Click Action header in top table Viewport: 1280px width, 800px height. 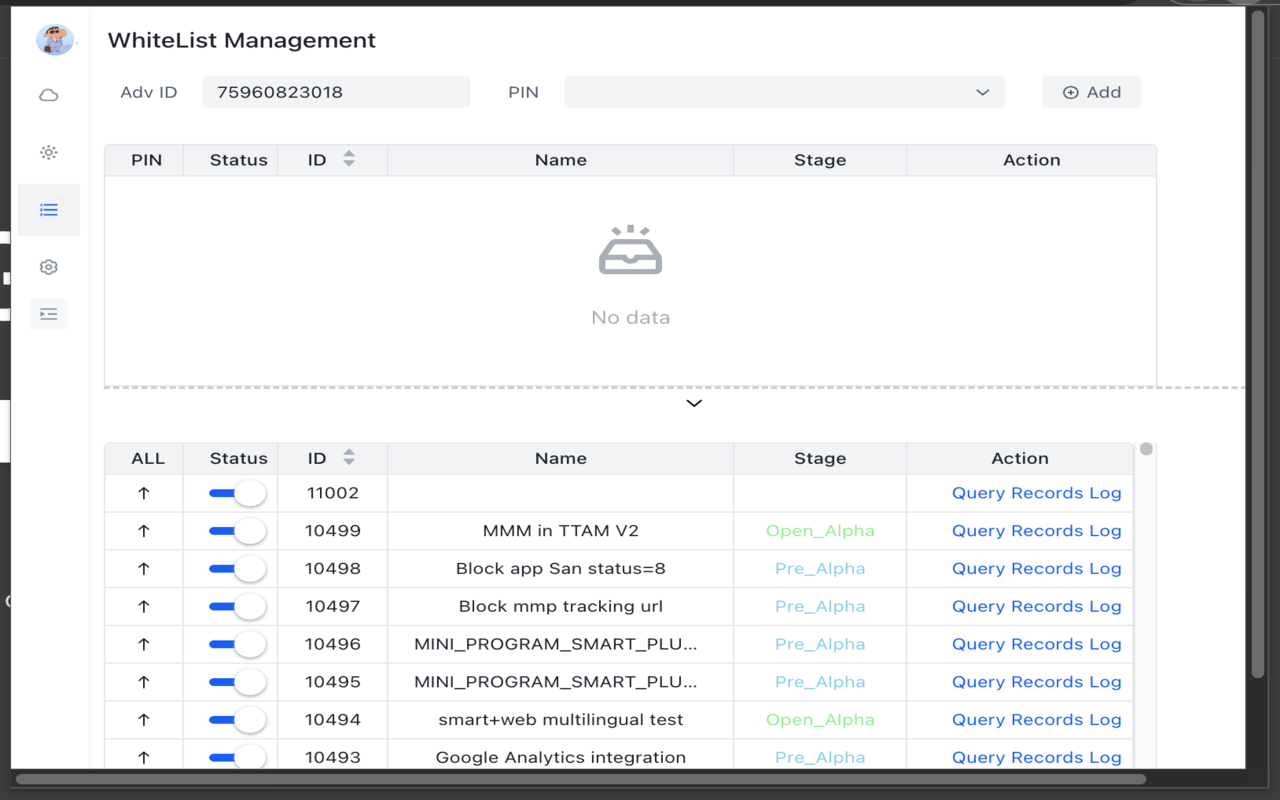click(1031, 160)
